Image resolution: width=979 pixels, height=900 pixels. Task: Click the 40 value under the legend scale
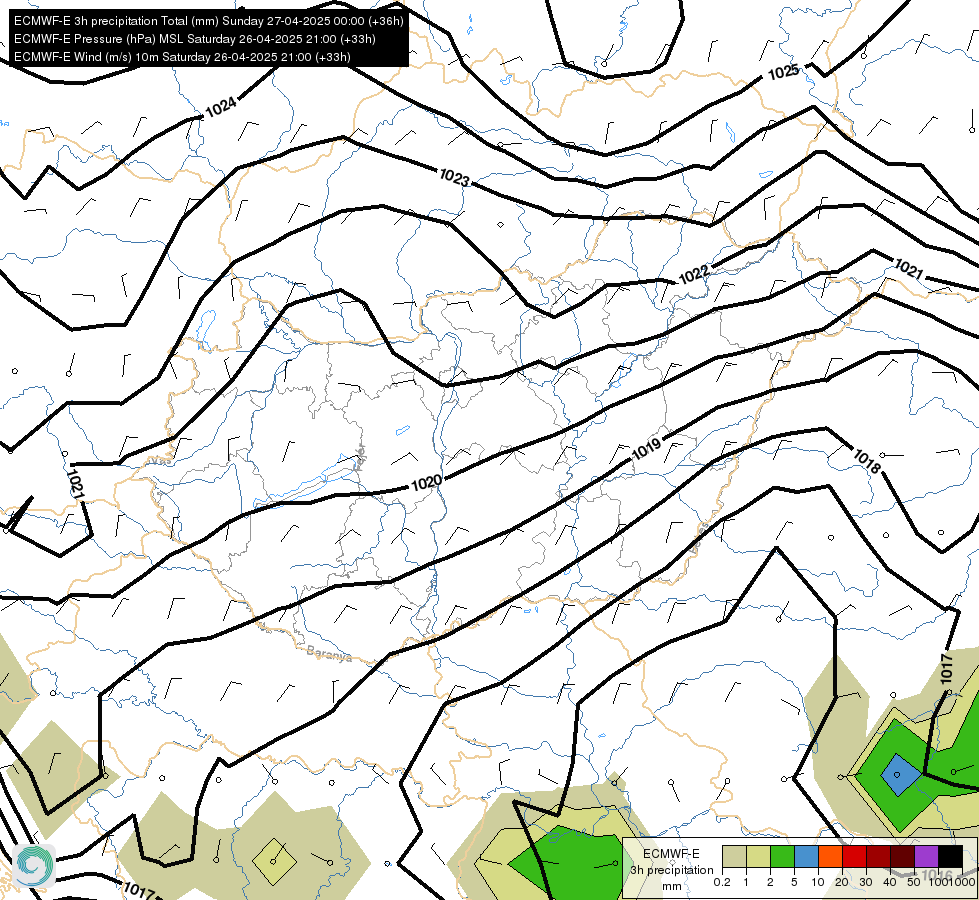pos(890,882)
